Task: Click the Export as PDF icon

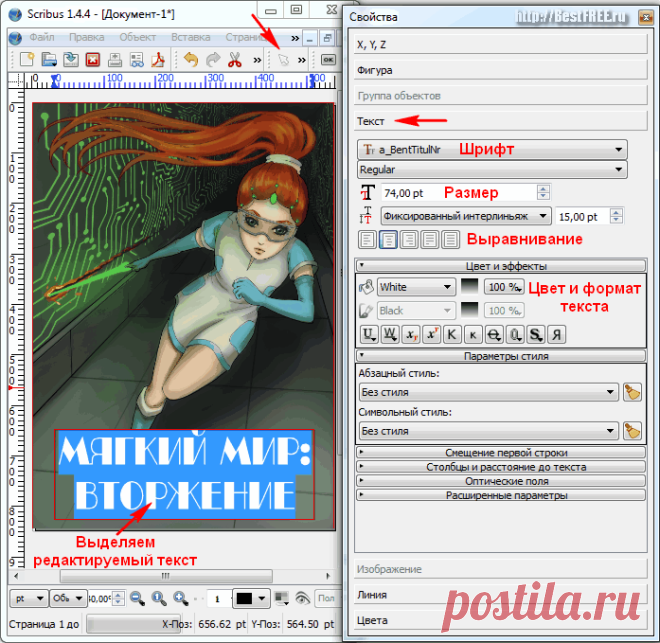Action: tap(158, 59)
